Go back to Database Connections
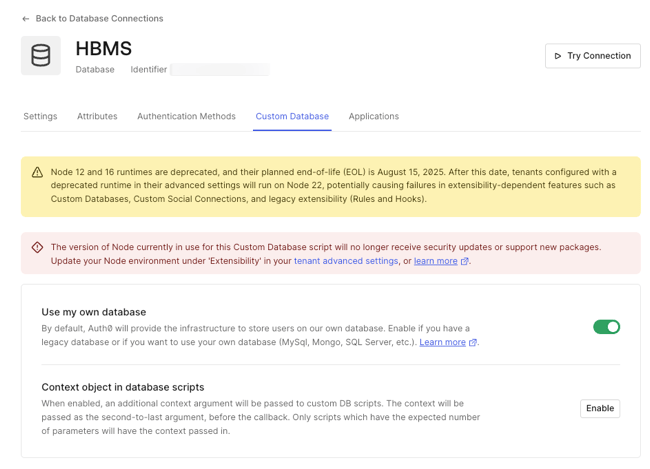 click(x=99, y=19)
